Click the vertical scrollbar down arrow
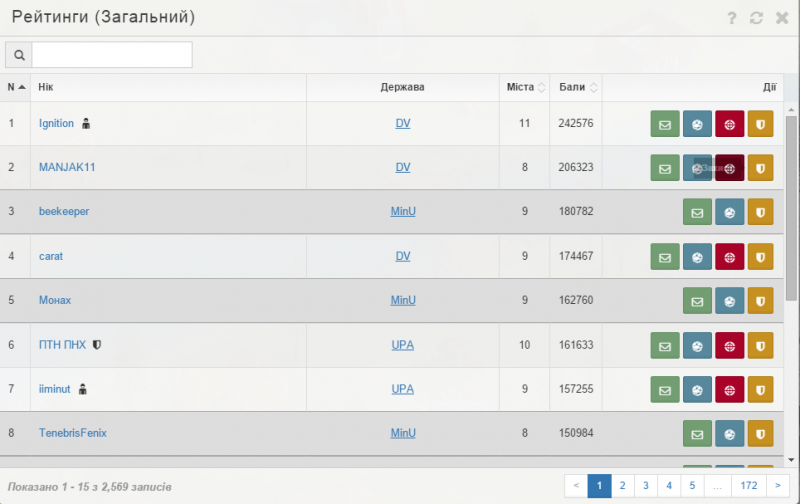Image resolution: width=800 pixels, height=504 pixels. tap(791, 461)
